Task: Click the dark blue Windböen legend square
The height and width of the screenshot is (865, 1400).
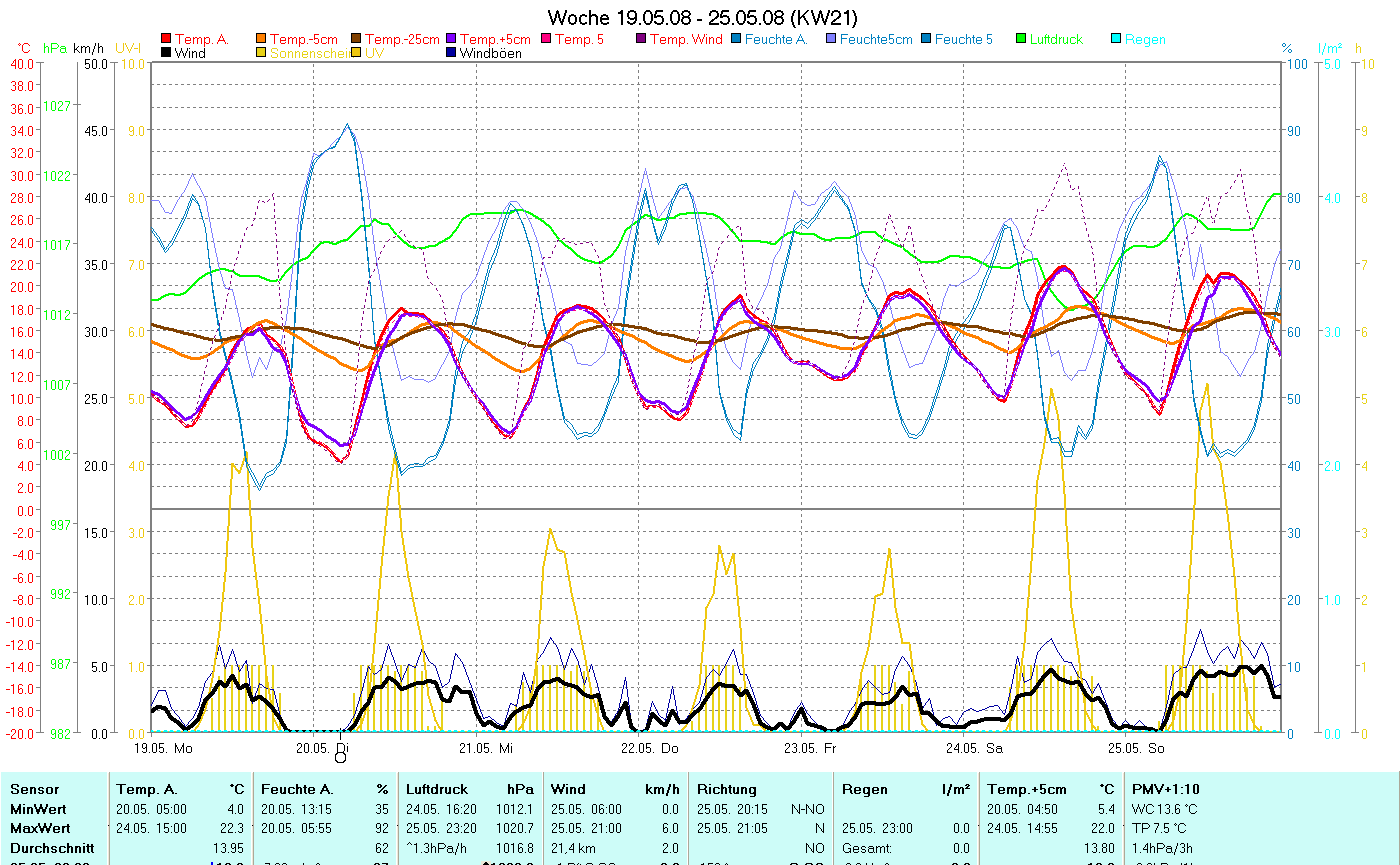Action: (x=451, y=53)
